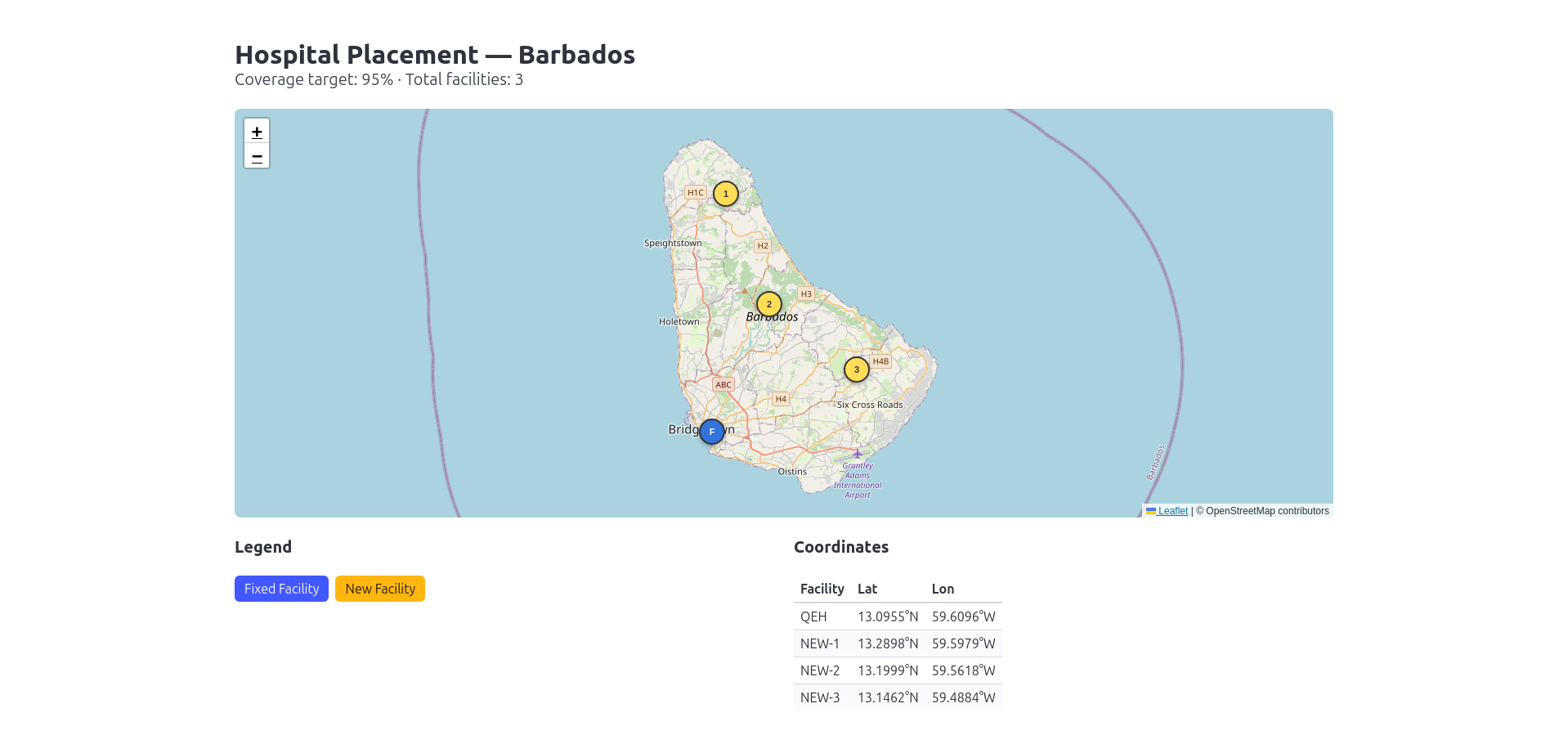Select new facility marker 2
Image resolution: width=1568 pixels, height=744 pixels.
768,304
